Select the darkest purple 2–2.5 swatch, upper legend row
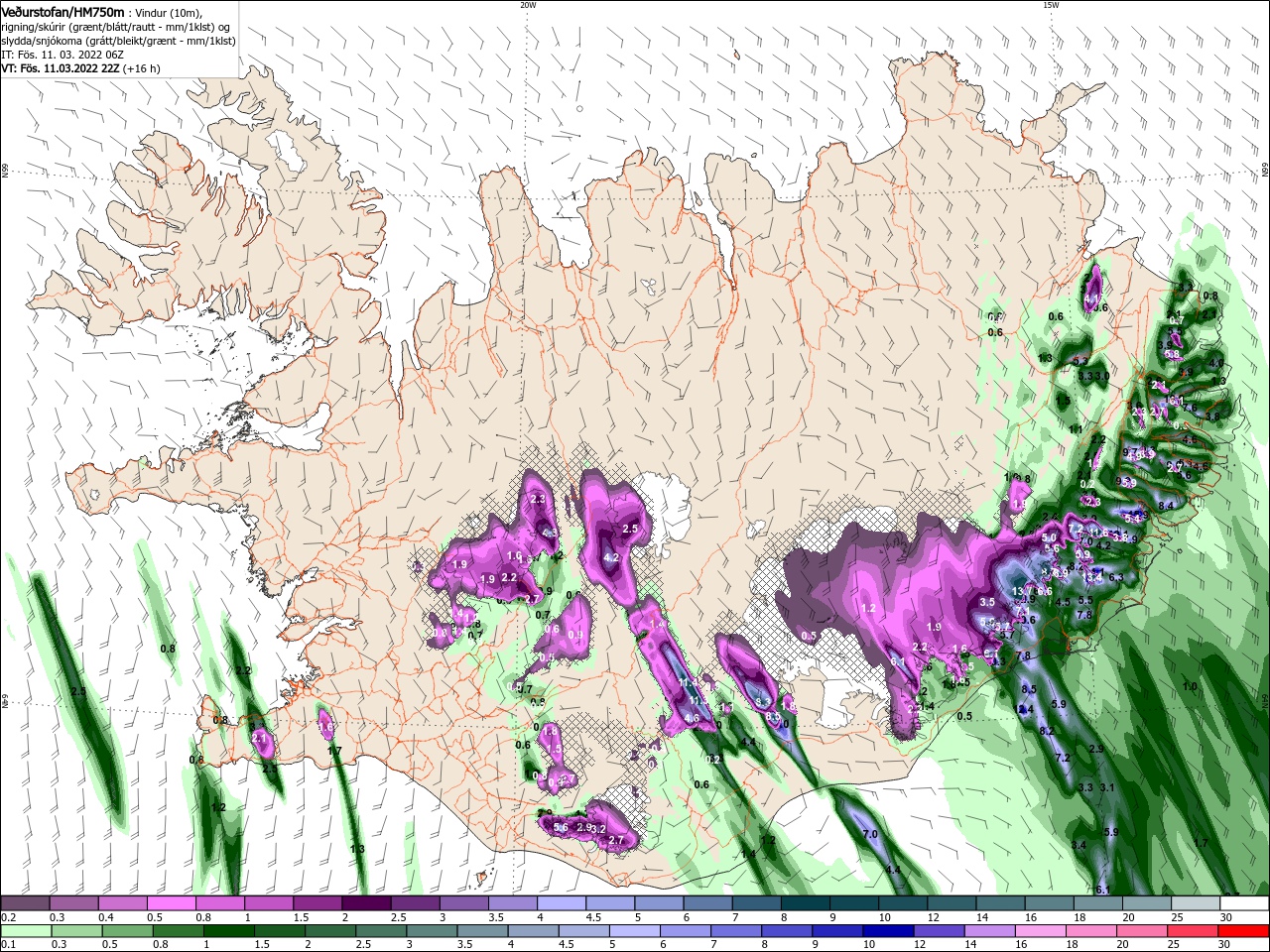The width and height of the screenshot is (1270, 952). pos(367,903)
